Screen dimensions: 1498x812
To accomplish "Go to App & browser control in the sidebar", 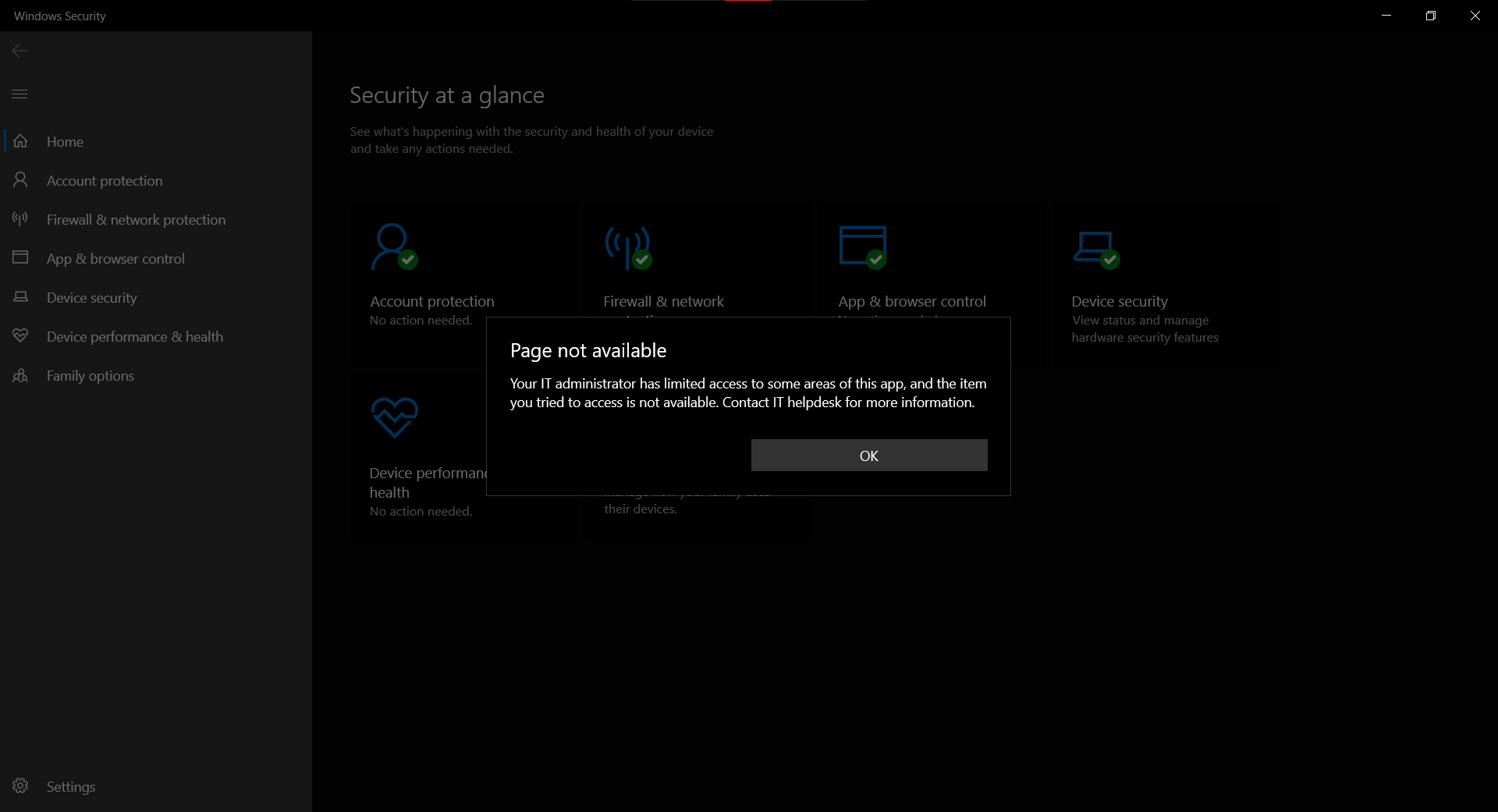I will pos(115,259).
